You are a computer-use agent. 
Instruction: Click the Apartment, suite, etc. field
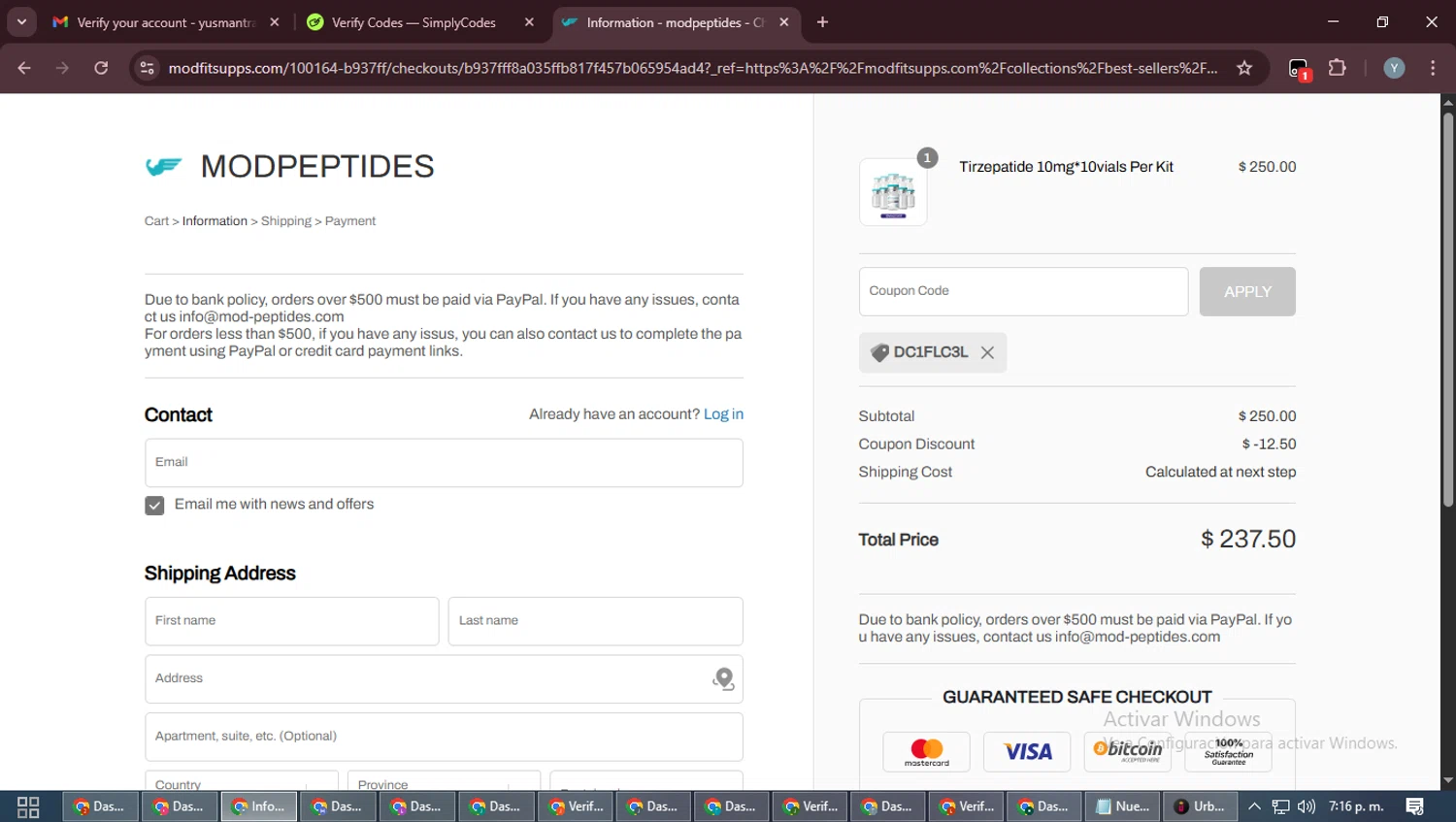444,737
